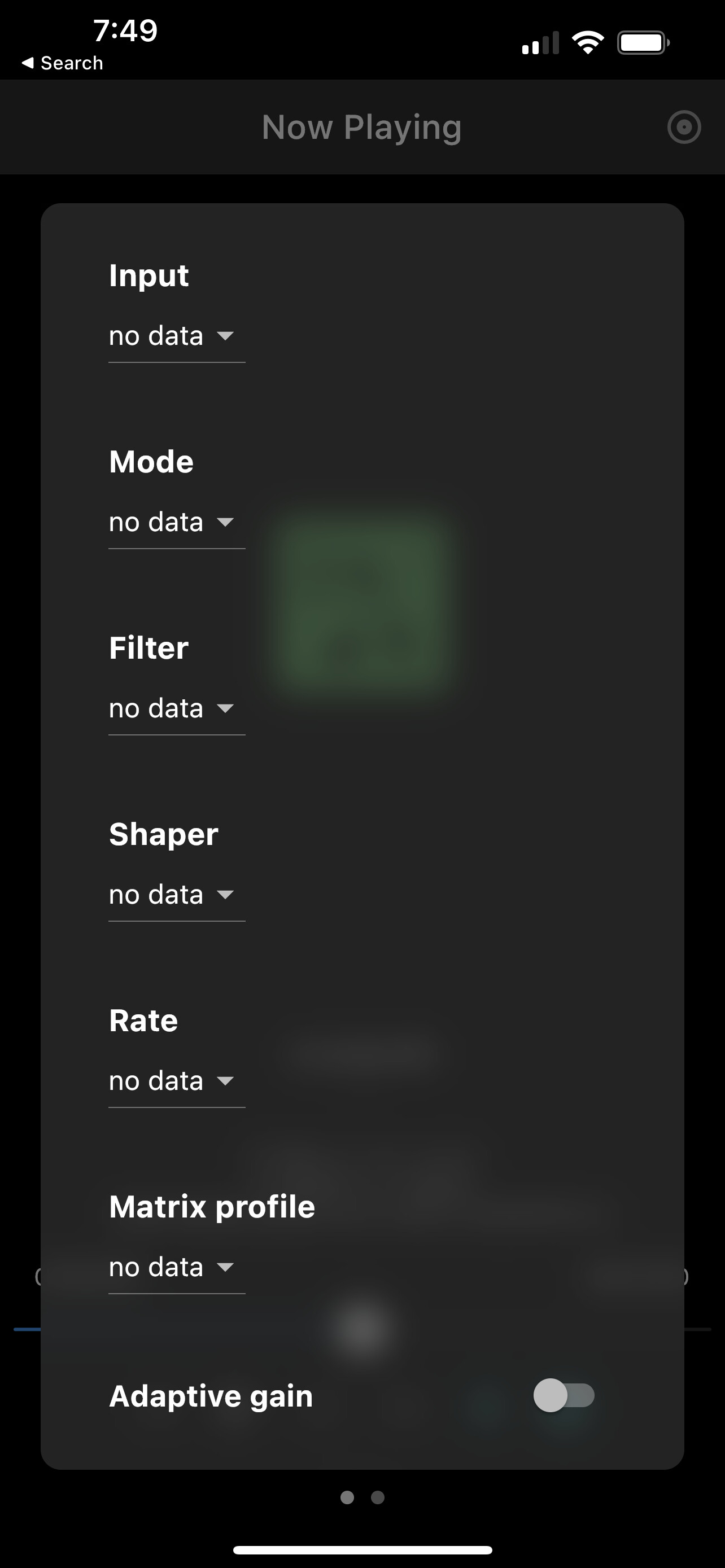Image resolution: width=725 pixels, height=1568 pixels.
Task: Tap the Wi-Fi status icon
Action: [x=587, y=42]
